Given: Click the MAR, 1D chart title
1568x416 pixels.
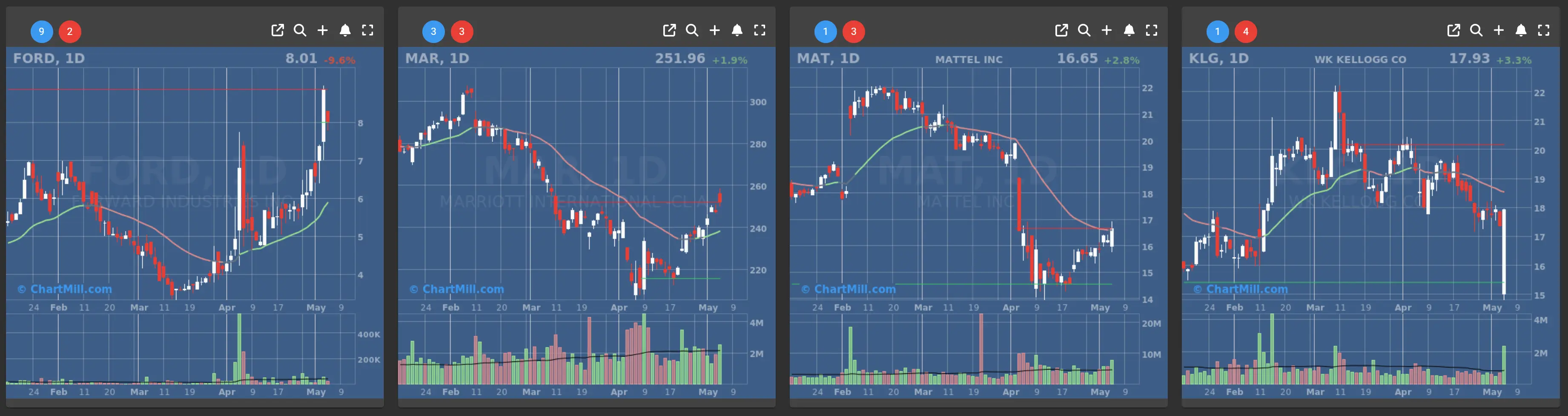Looking at the screenshot, I should tap(437, 58).
